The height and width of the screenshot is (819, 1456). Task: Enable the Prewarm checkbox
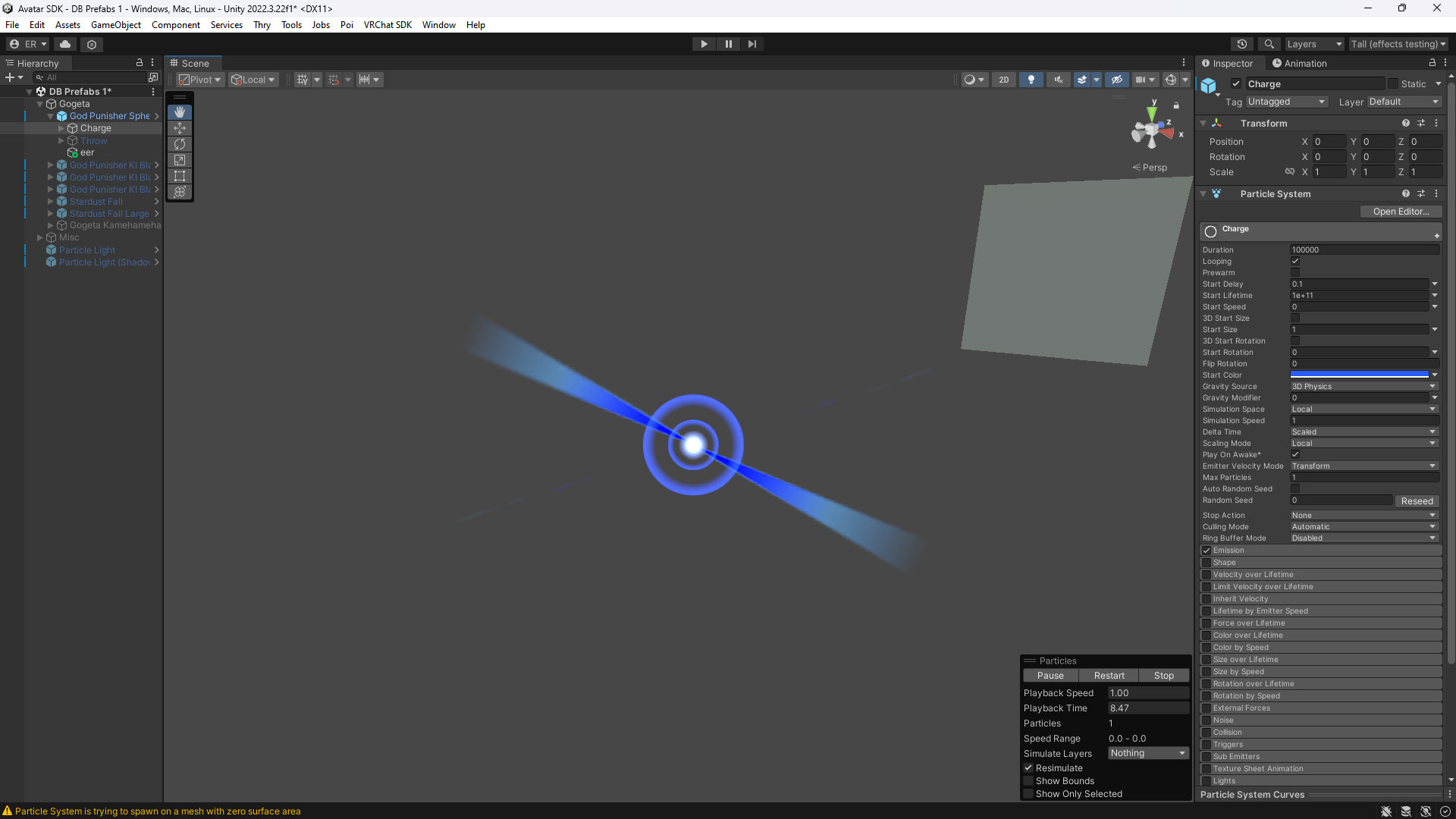1295,272
